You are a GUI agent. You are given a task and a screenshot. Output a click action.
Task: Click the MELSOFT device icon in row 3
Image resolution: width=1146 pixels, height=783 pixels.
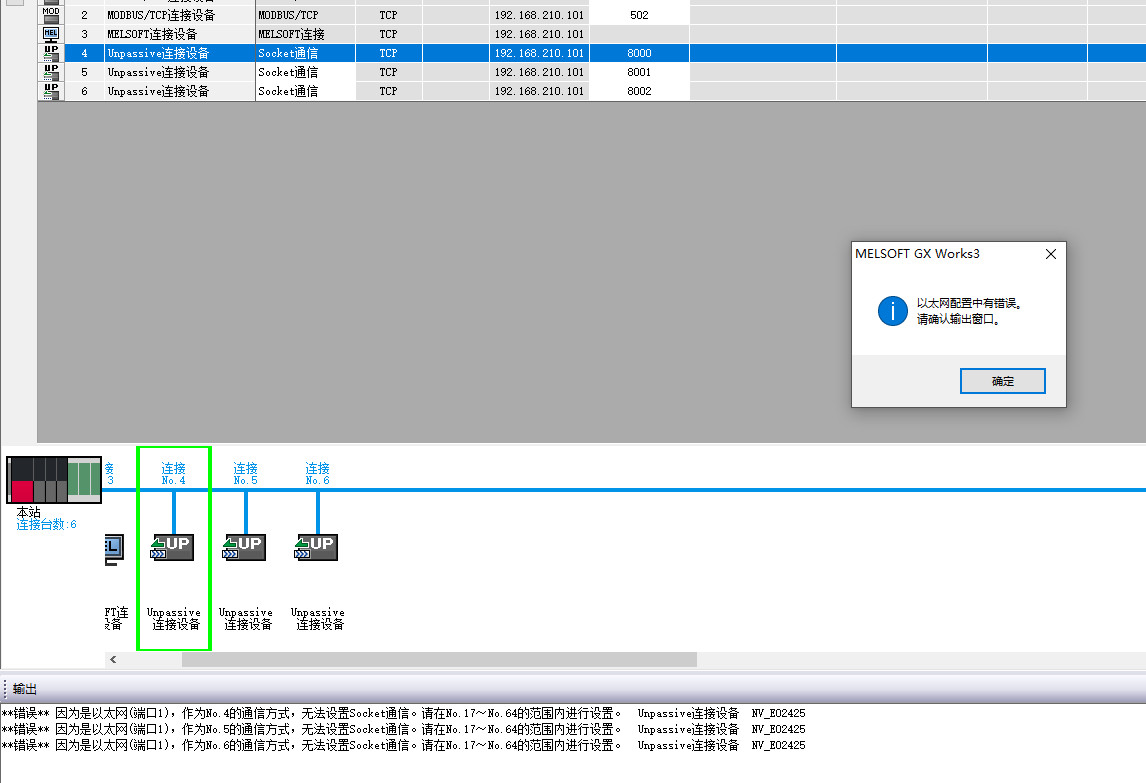51,34
